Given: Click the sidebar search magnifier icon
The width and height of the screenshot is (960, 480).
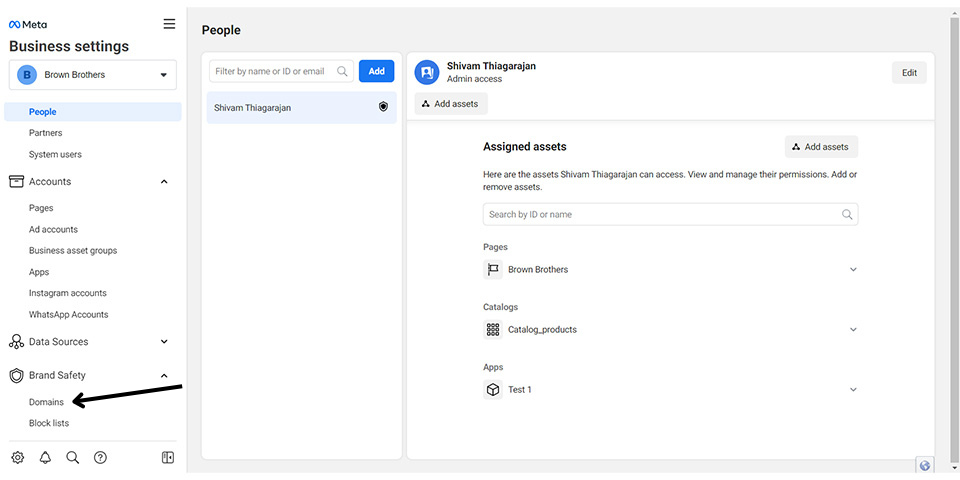Looking at the screenshot, I should 72,457.
